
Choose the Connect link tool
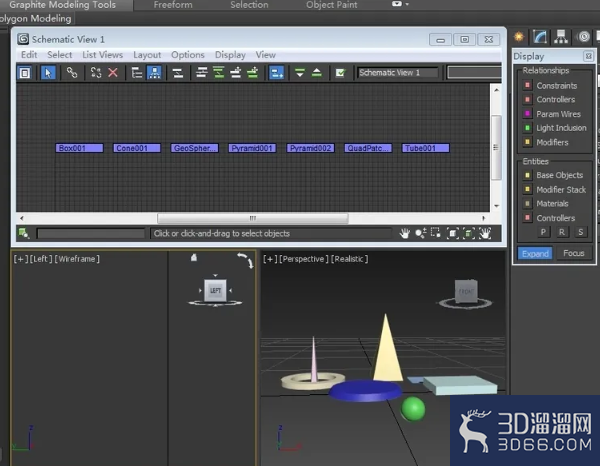72,73
